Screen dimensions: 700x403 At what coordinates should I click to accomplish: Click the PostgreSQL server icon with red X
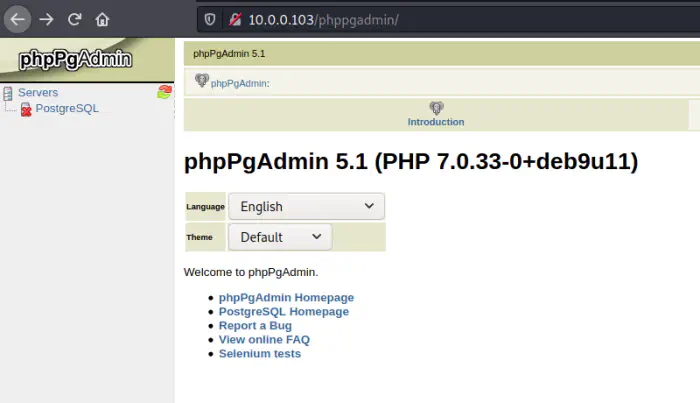pyautogui.click(x=26, y=109)
